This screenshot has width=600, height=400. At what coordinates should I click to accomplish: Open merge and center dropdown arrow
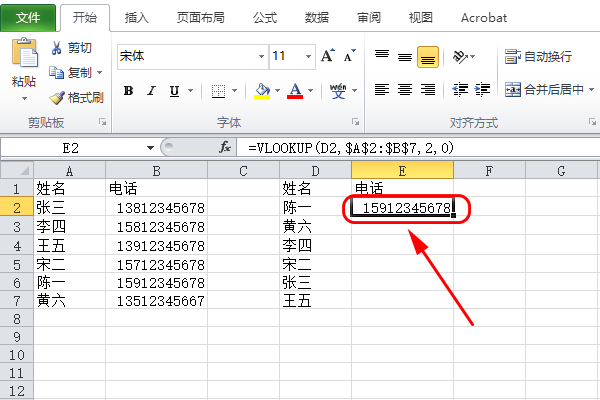(592, 90)
